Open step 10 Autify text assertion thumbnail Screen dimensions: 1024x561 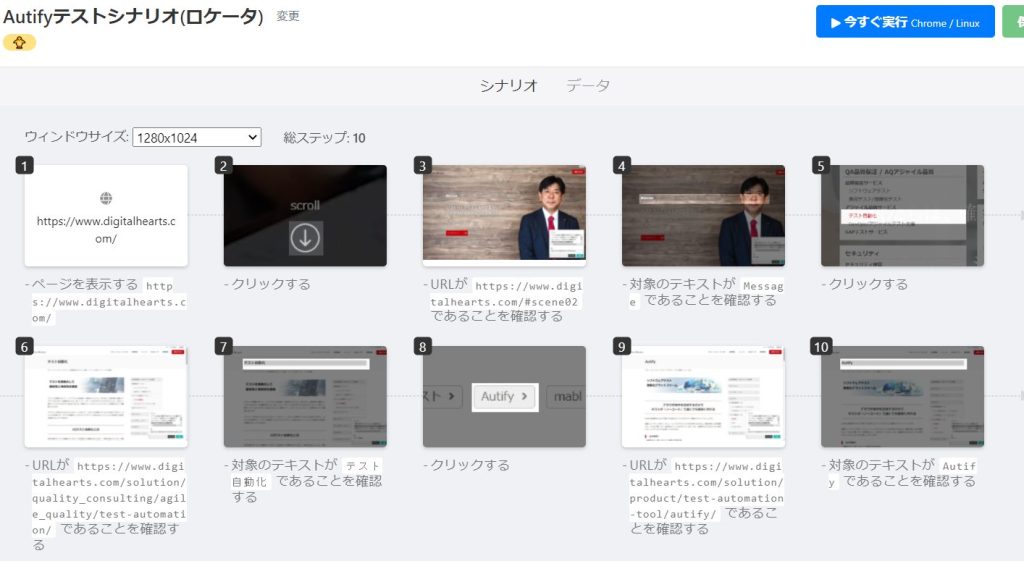[x=903, y=396]
